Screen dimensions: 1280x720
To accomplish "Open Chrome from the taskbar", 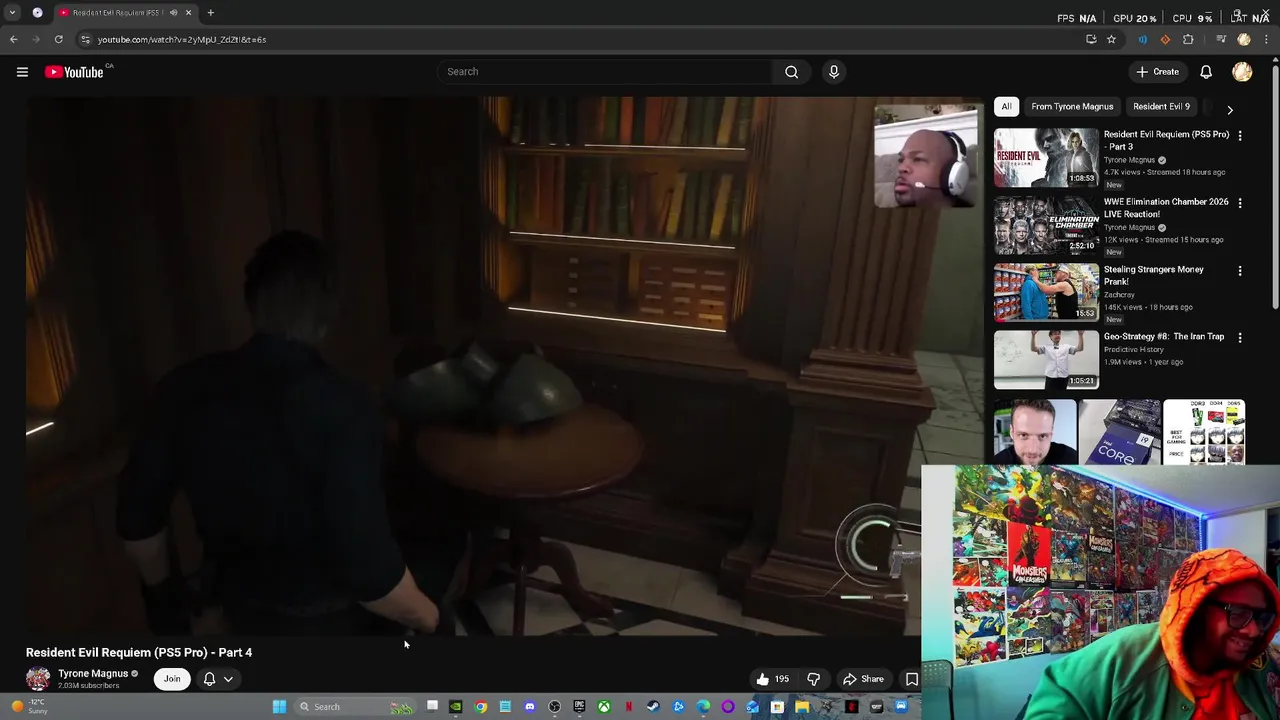I will coord(480,707).
